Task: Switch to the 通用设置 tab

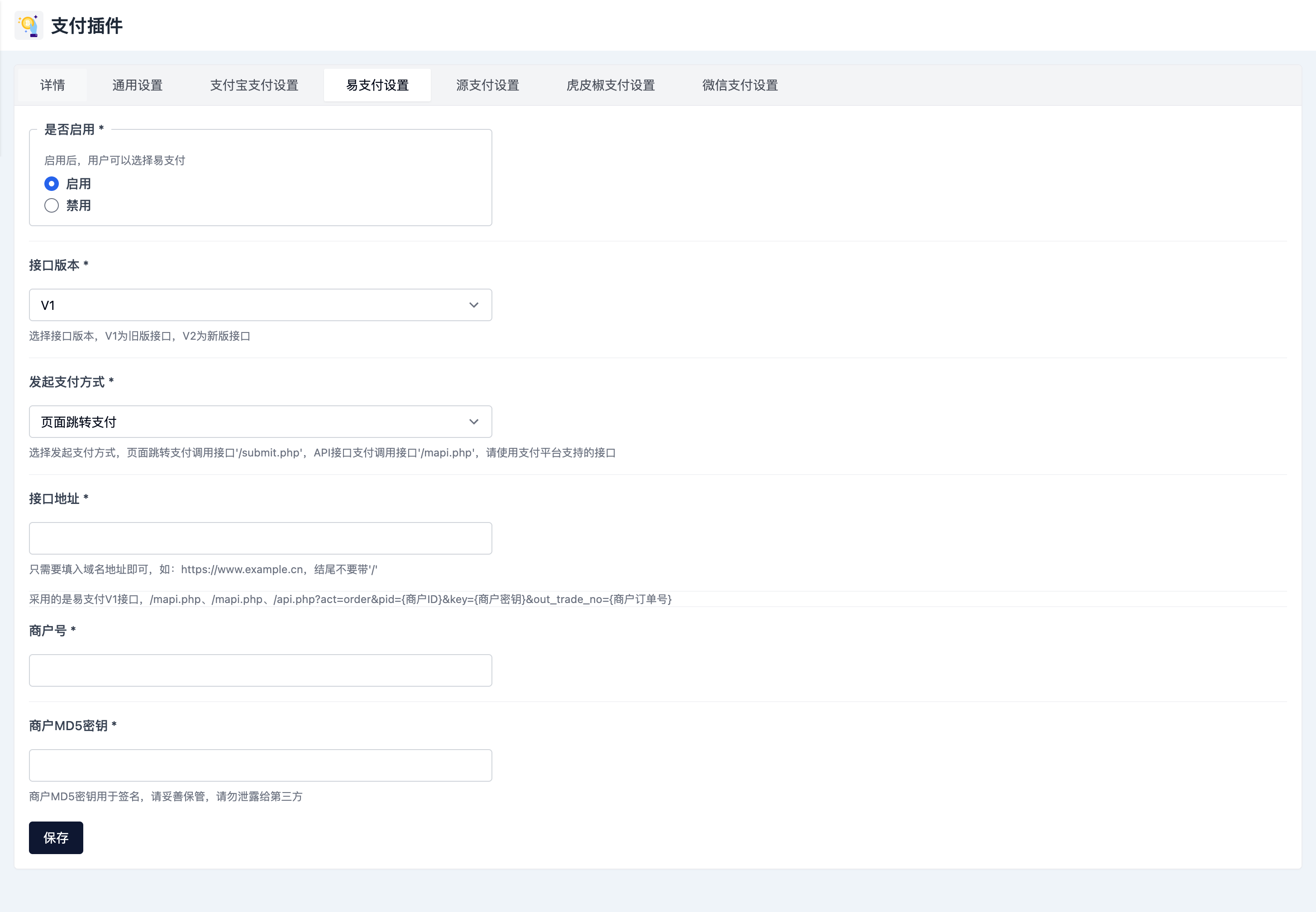Action: point(137,85)
